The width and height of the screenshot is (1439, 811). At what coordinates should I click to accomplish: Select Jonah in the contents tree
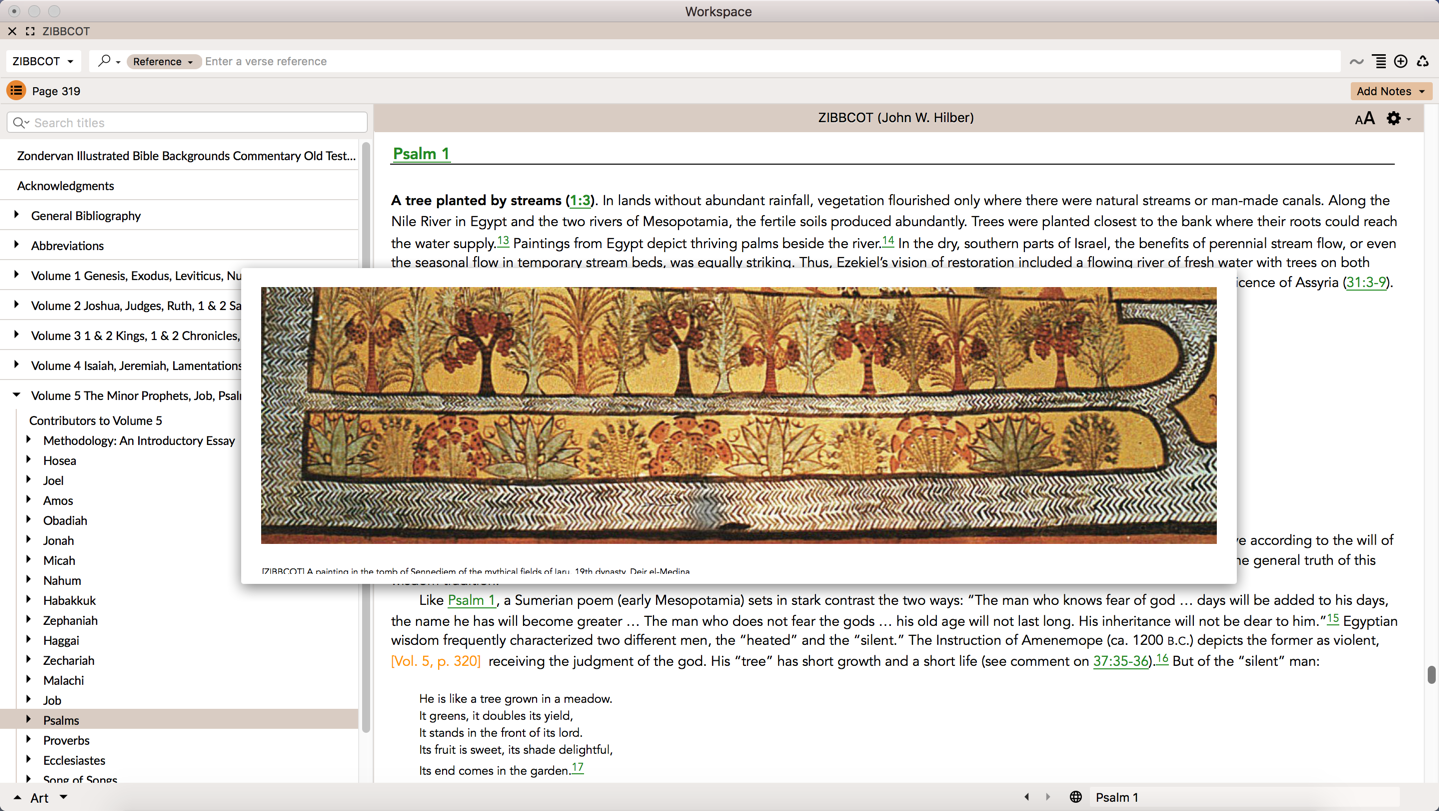coord(58,541)
